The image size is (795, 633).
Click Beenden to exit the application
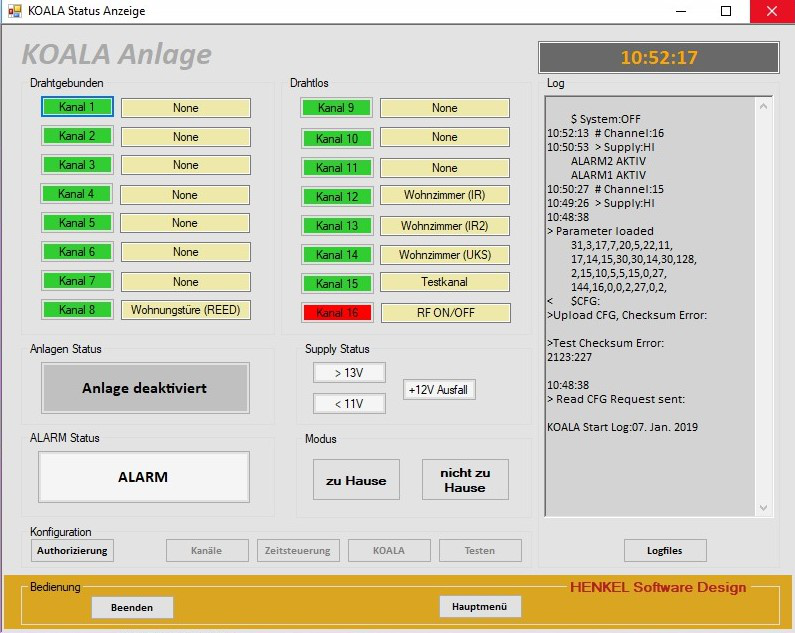click(x=132, y=607)
